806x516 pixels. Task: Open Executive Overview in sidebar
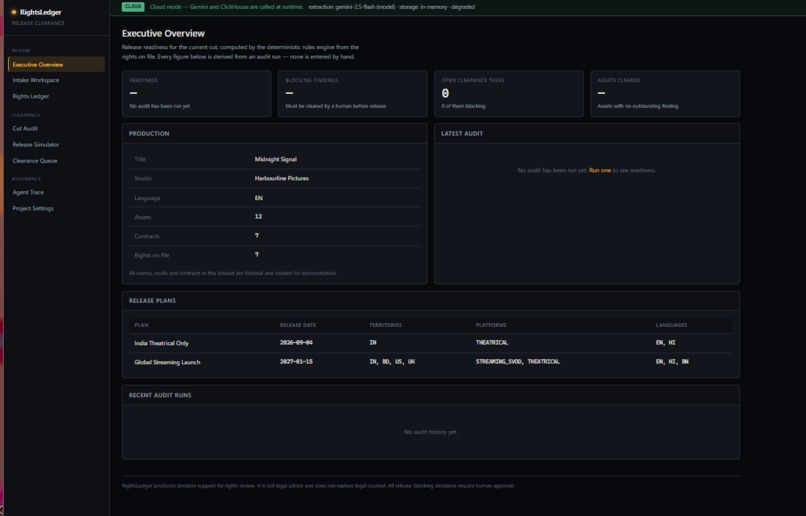57,64
